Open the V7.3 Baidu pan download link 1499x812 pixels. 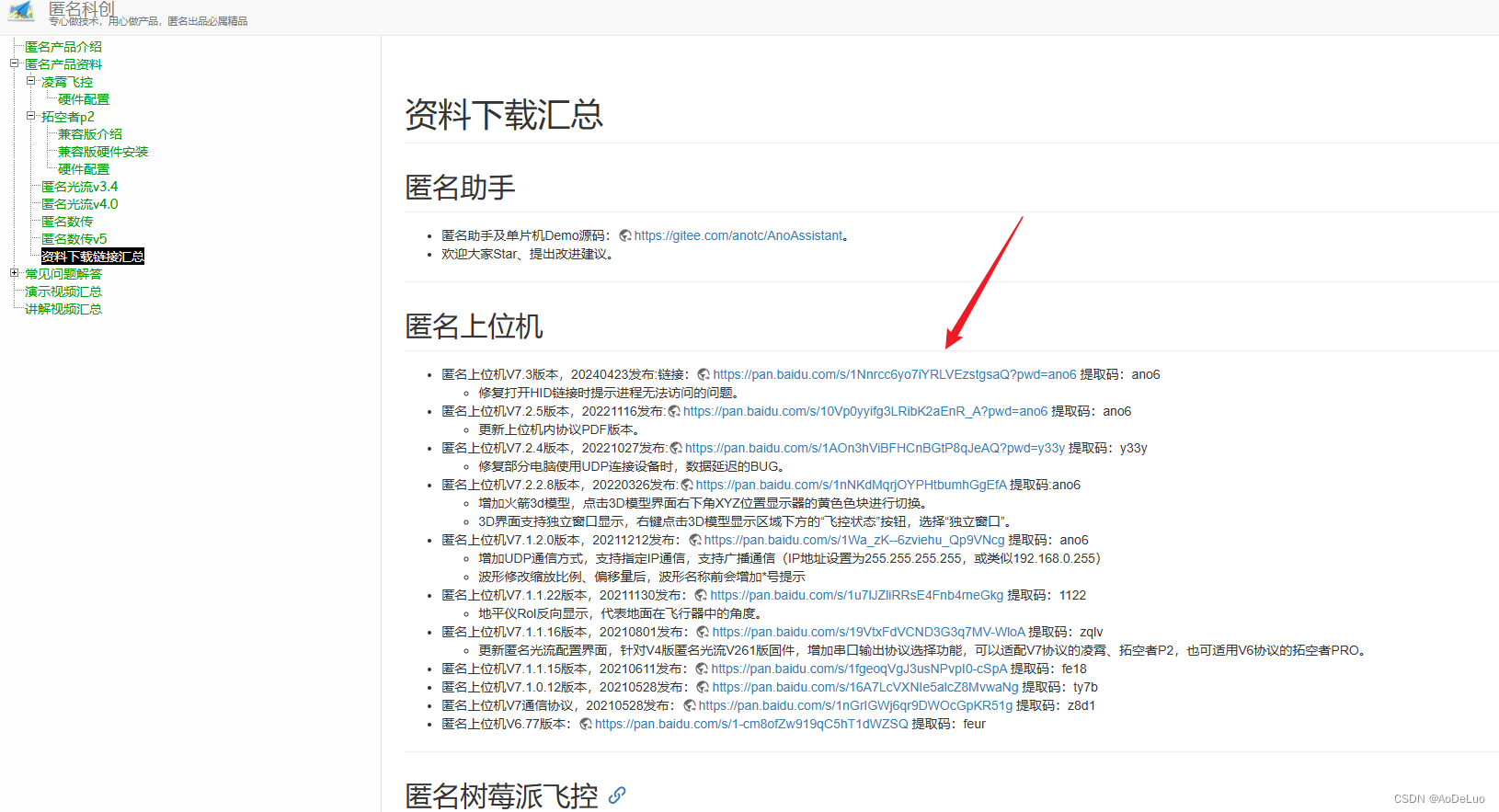click(x=895, y=375)
